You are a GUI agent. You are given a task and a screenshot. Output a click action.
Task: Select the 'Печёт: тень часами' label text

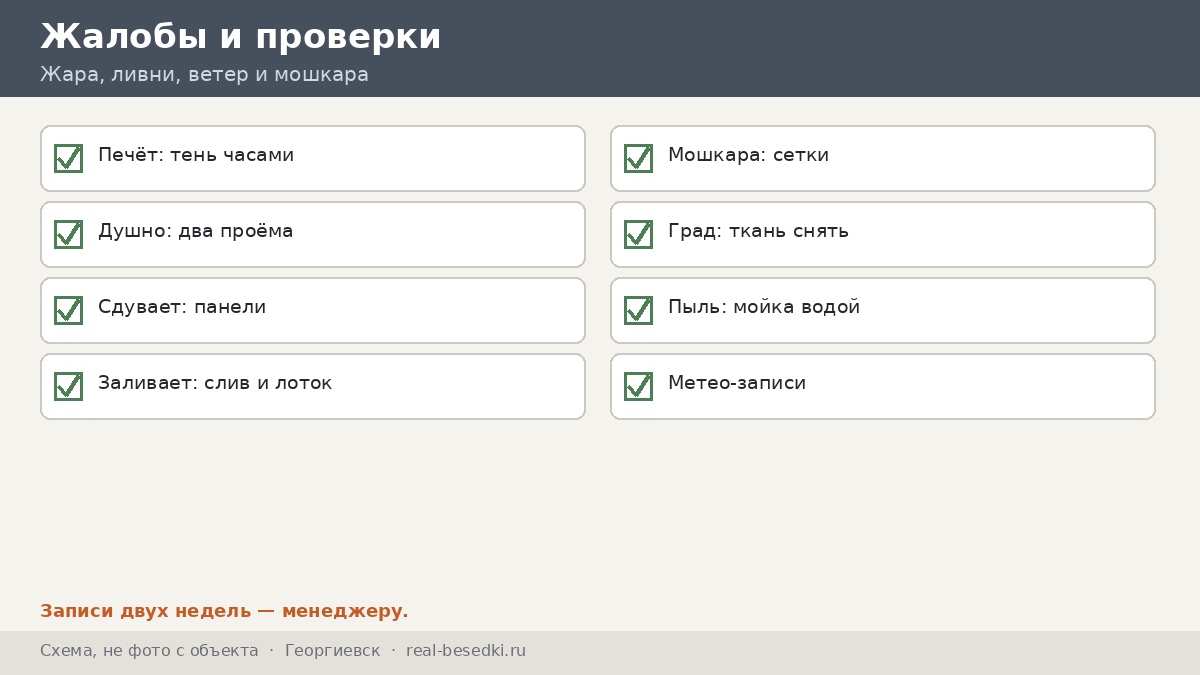(196, 155)
